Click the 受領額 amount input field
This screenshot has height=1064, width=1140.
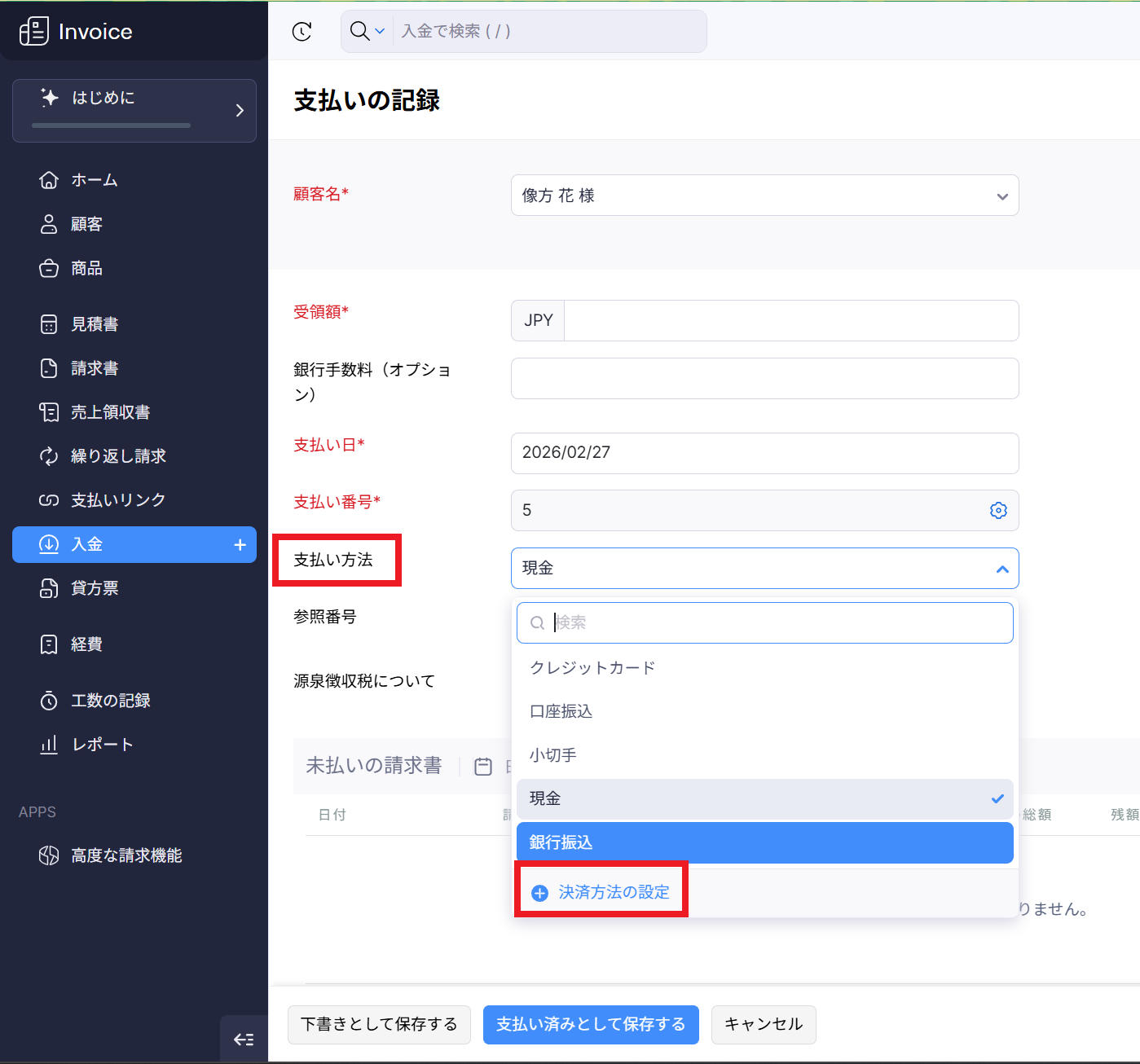tap(790, 321)
